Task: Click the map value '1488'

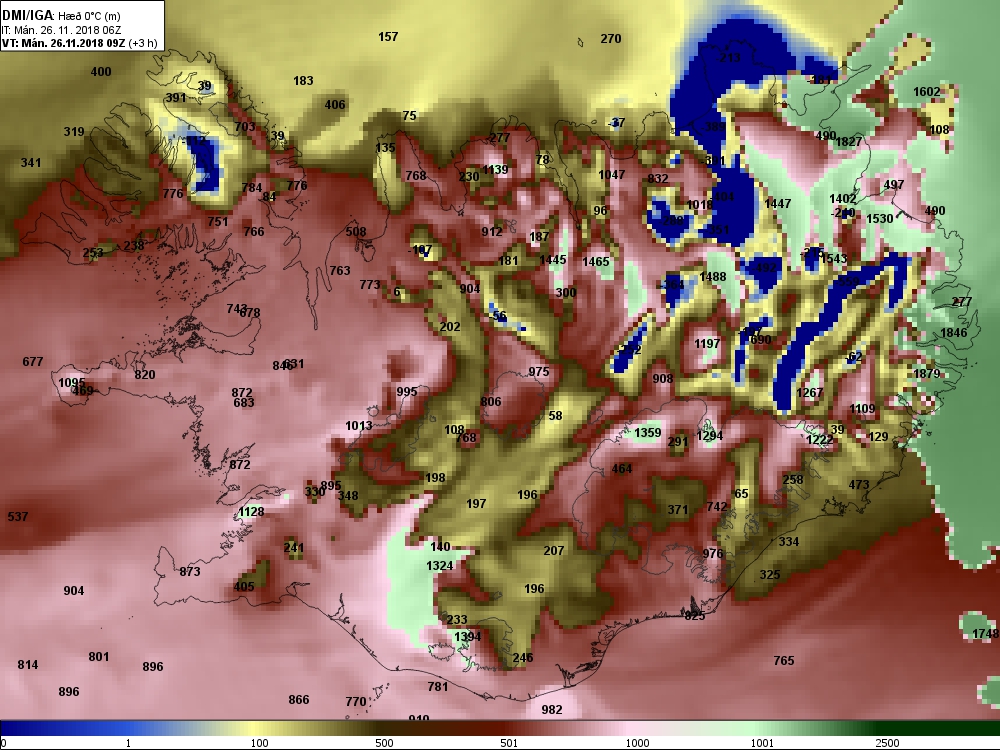Action: point(712,277)
